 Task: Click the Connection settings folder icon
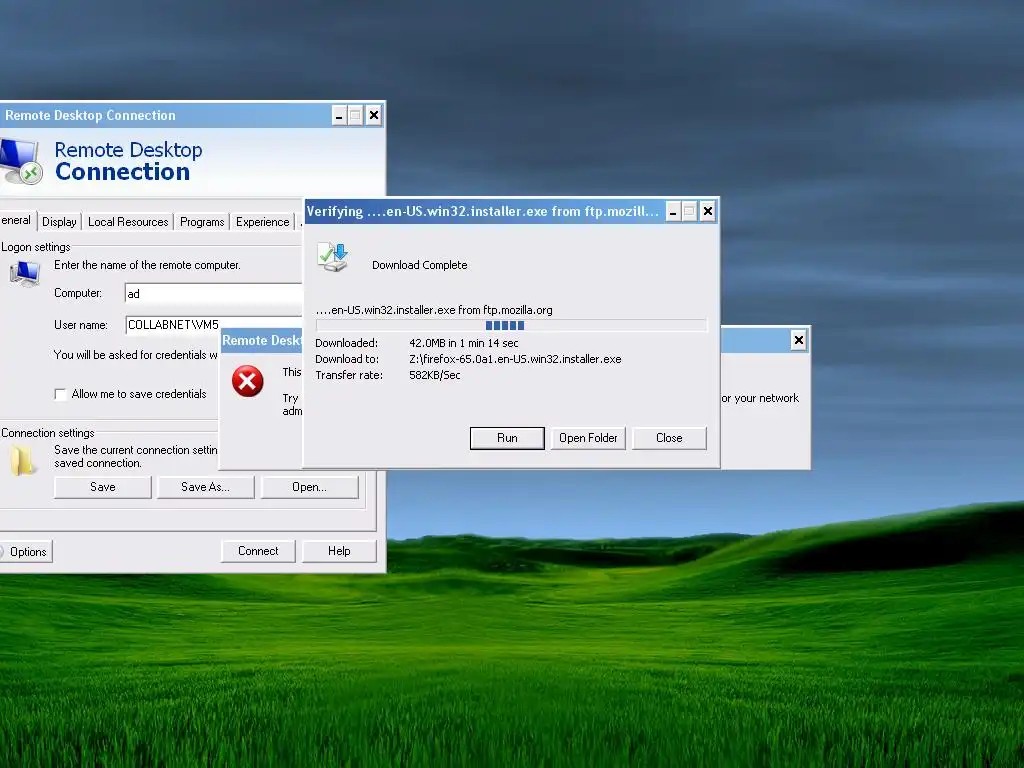[22, 460]
